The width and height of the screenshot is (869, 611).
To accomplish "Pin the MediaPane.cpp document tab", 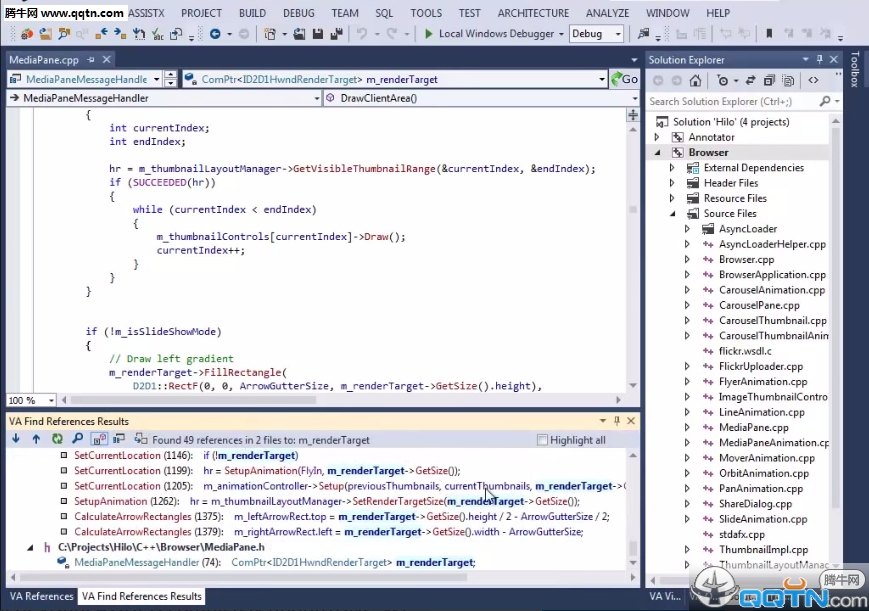I will [x=89, y=60].
